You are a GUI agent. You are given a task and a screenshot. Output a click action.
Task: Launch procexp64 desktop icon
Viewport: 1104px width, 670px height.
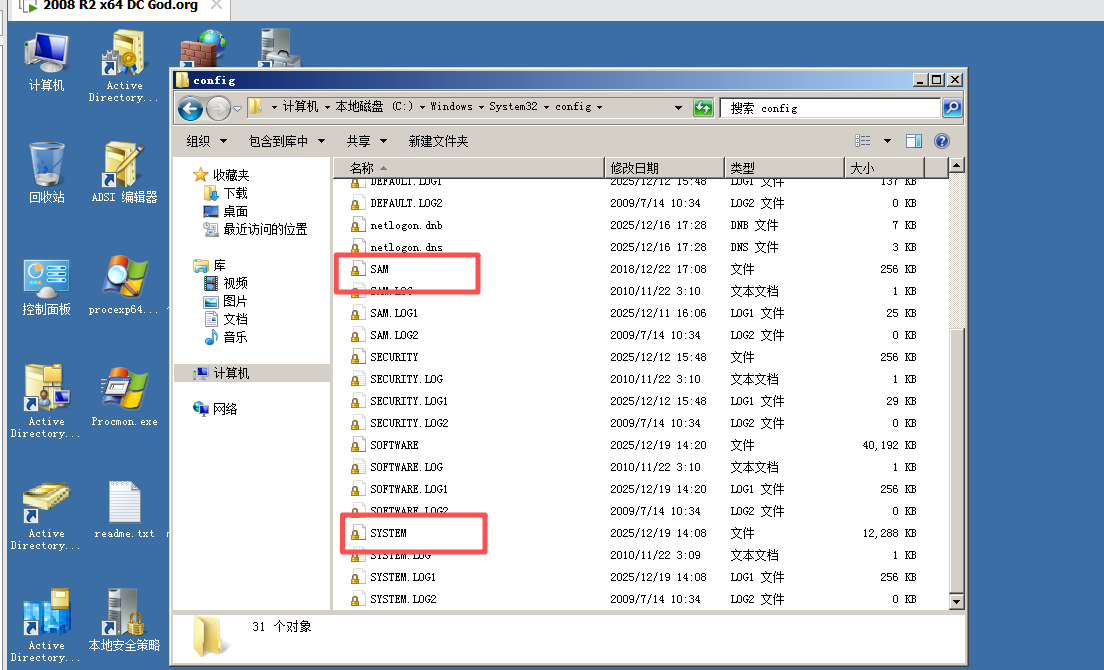click(x=124, y=286)
